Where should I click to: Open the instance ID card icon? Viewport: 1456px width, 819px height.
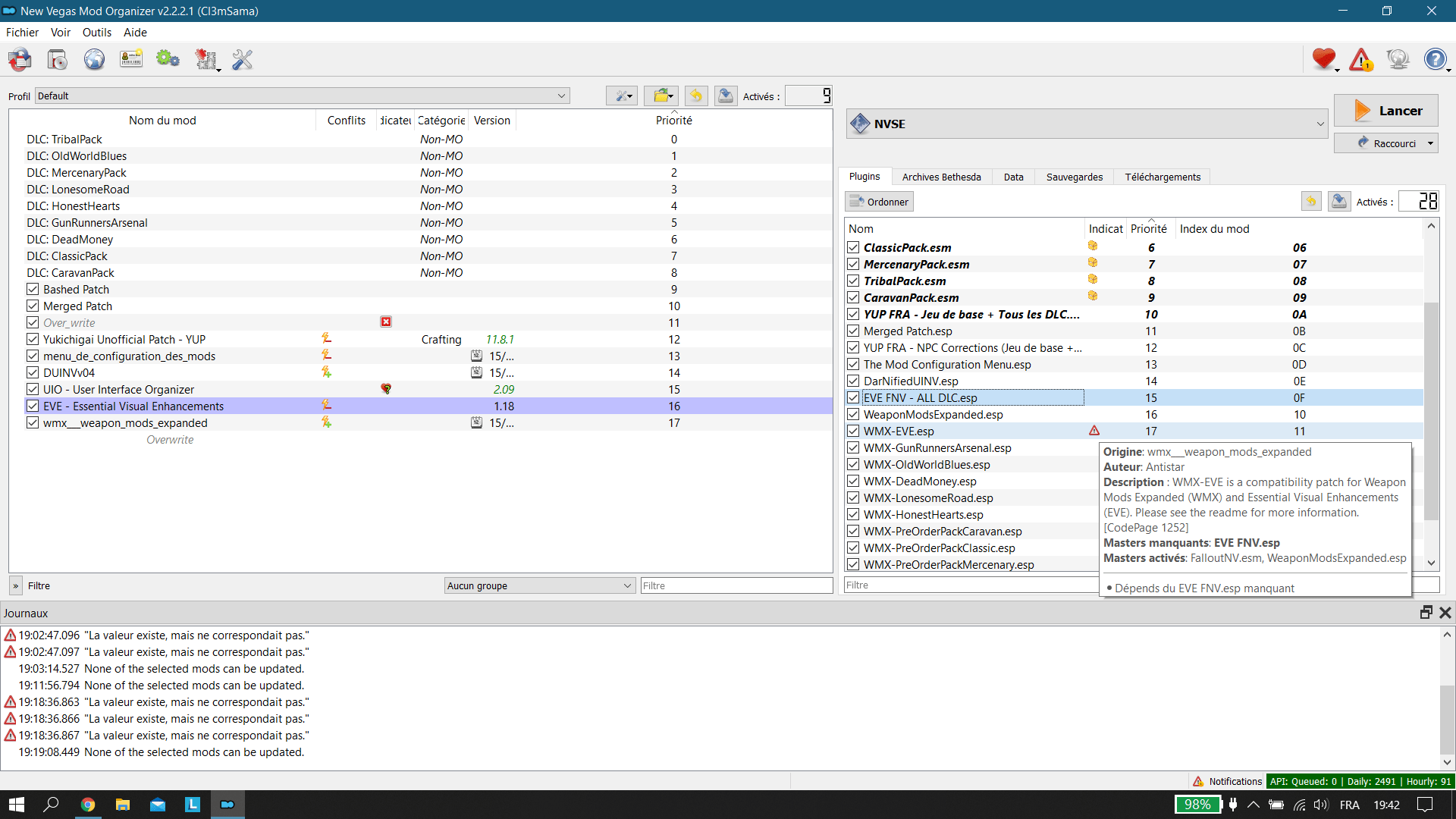point(131,59)
